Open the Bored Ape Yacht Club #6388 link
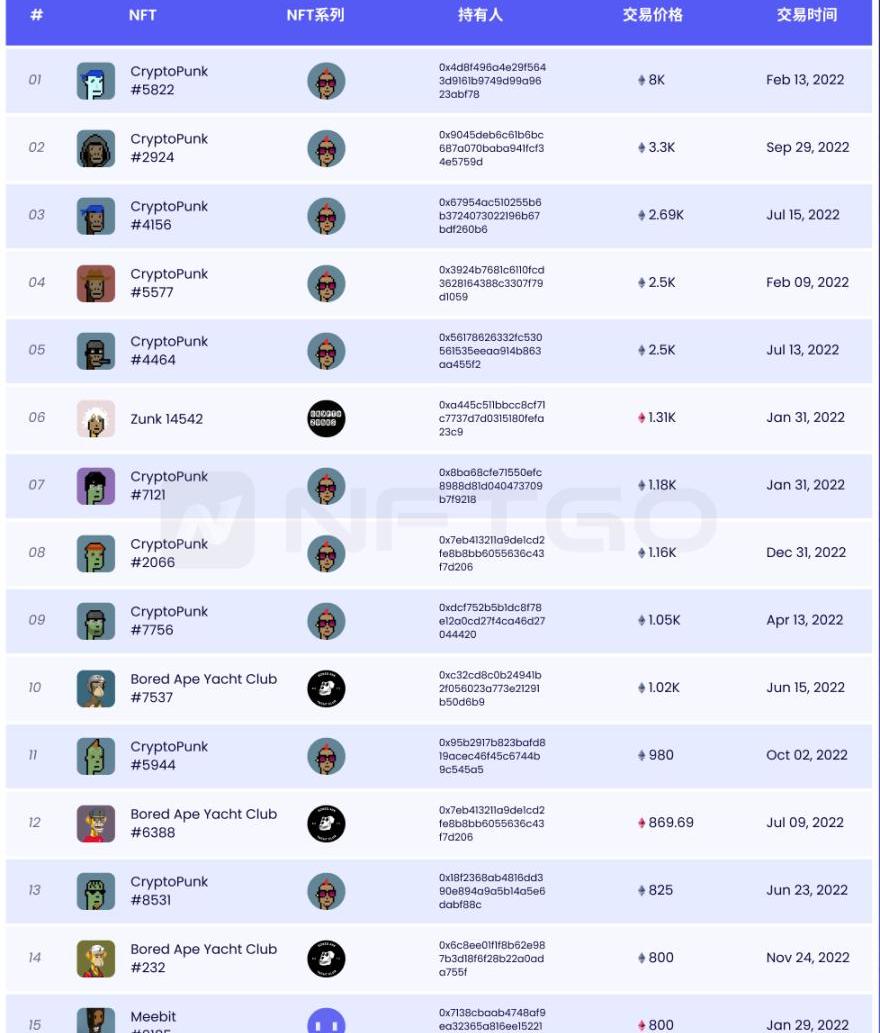 pyautogui.click(x=203, y=823)
